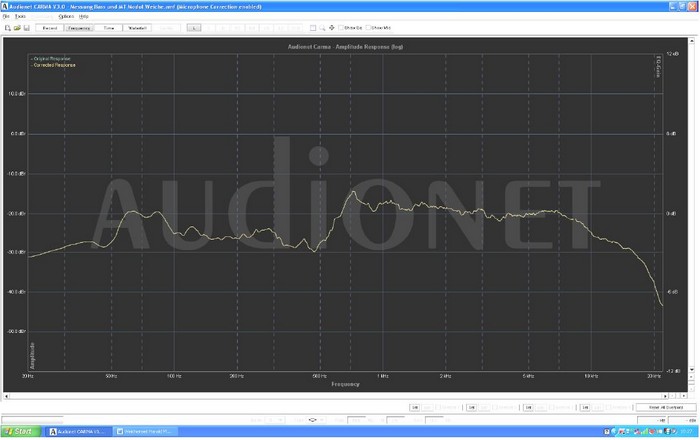Toggle the L channel button

[194, 28]
